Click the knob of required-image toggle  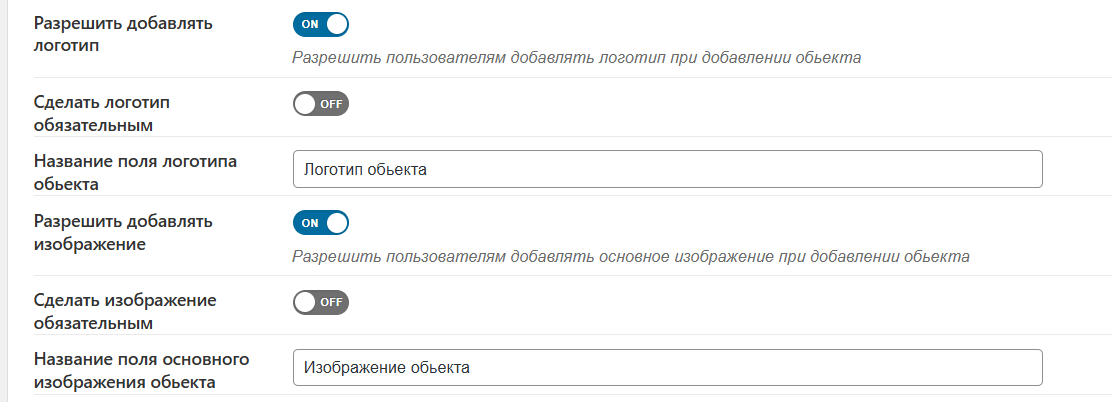coord(305,302)
